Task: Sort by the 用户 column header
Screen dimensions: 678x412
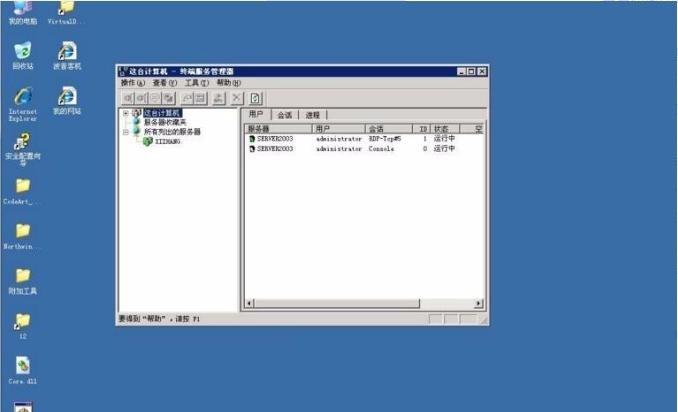Action: 339,129
